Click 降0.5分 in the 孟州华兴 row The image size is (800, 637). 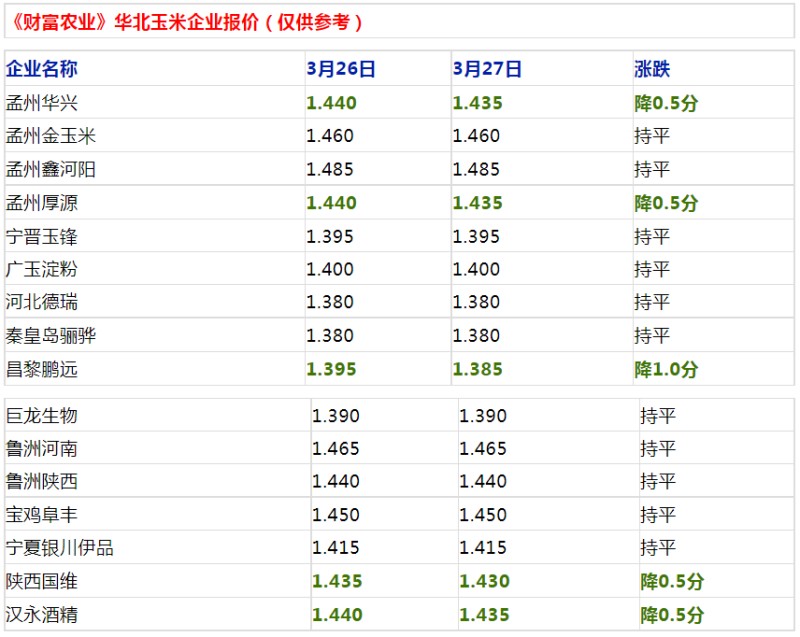[666, 103]
